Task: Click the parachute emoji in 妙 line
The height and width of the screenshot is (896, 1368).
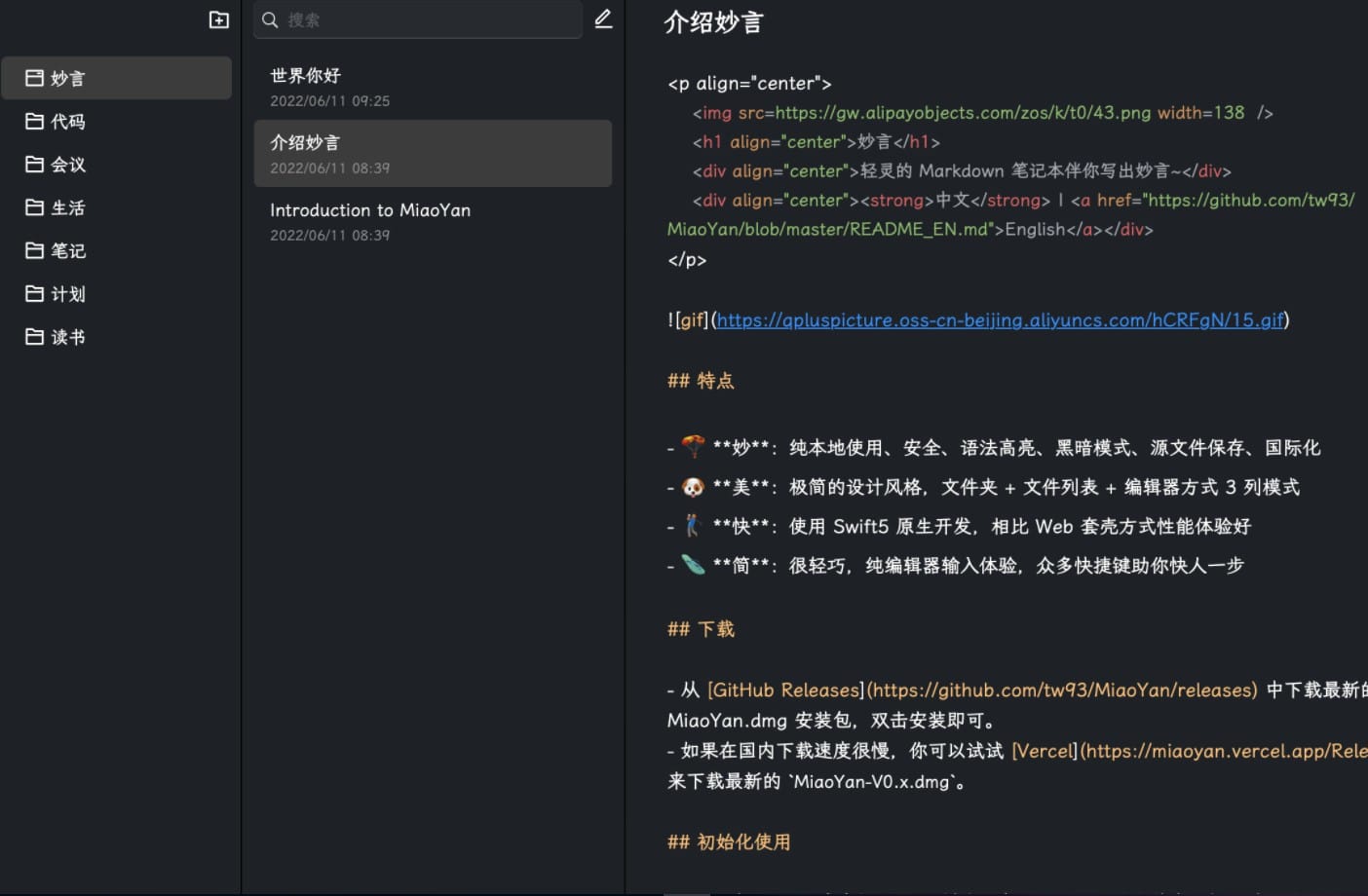Action: pos(693,447)
